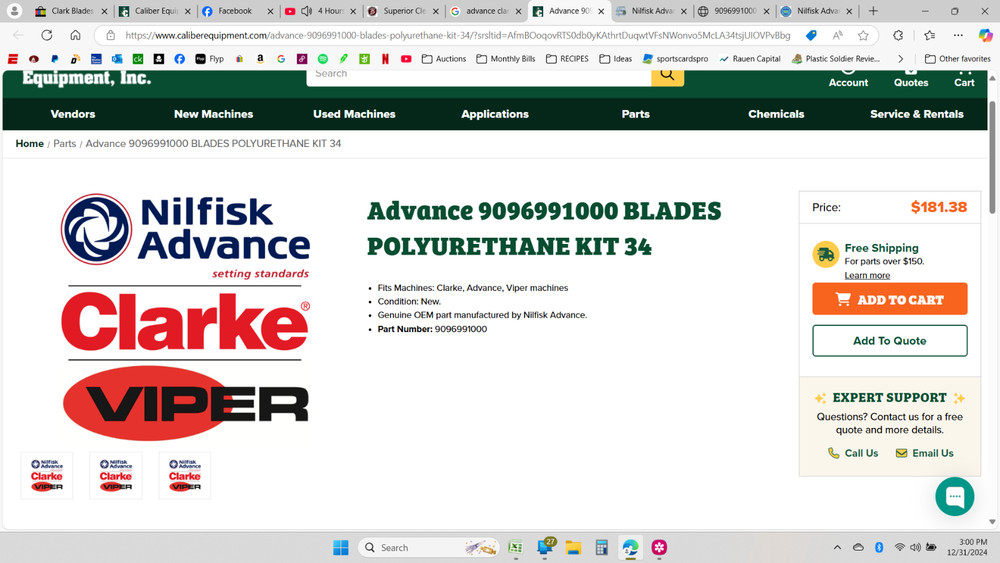Screen dimensions: 1000x563
Task: Open the Other favorites folder
Action: coord(957,59)
